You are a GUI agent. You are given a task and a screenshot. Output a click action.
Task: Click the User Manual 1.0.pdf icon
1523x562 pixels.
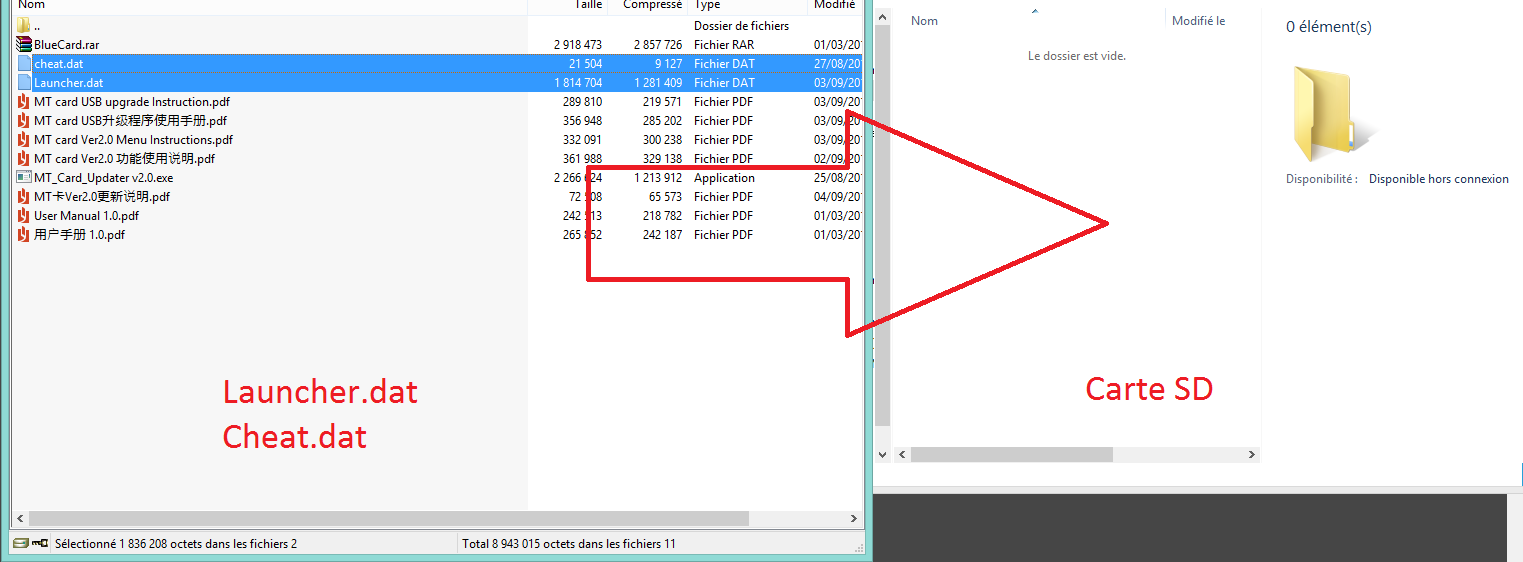pyautogui.click(x=24, y=216)
